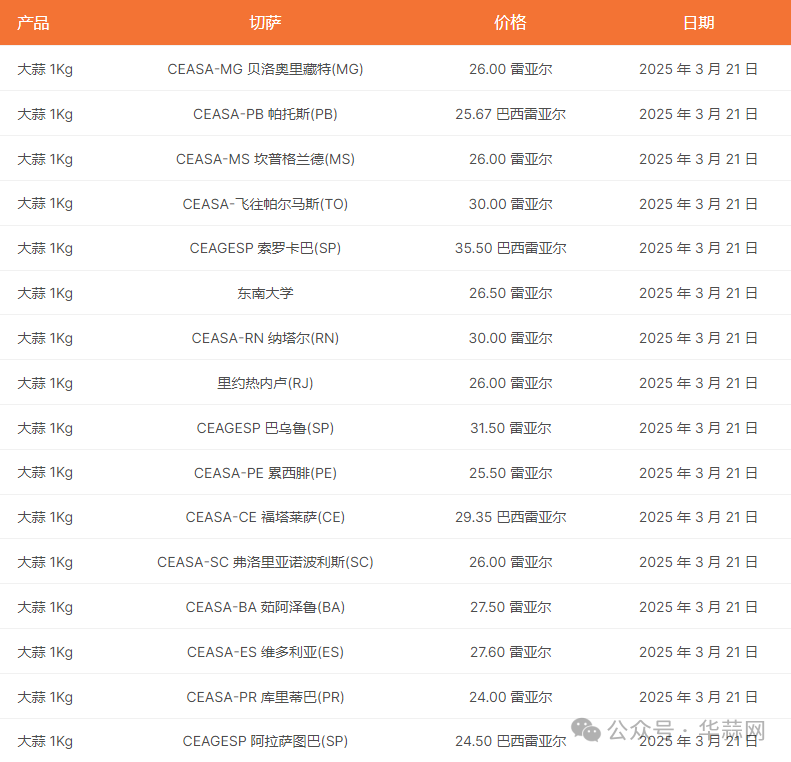Click date in 帕托斯(PB) row
The image size is (791, 762).
pyautogui.click(x=698, y=114)
